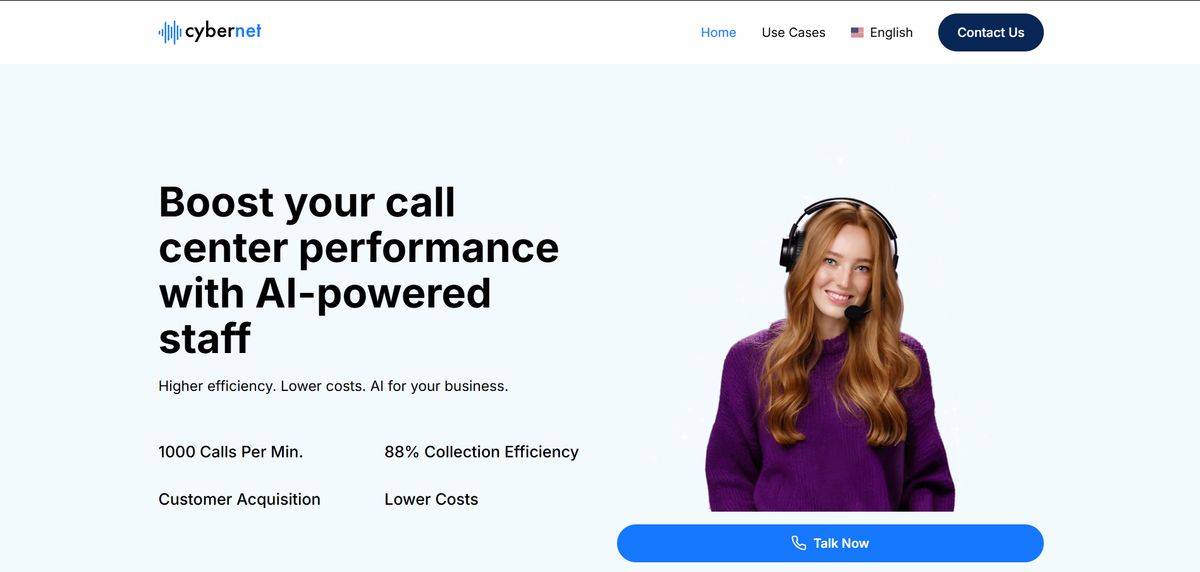Click the headset microphone in the photo
This screenshot has width=1200, height=572.
point(856,313)
